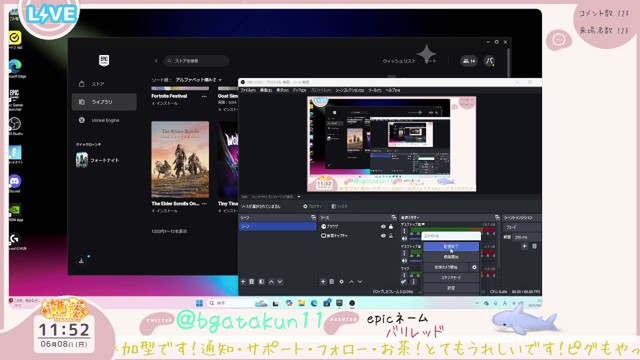Screen dimensions: 640x360
Task: Open options dots for The Elder Scrolls Online
Action: [204, 204]
